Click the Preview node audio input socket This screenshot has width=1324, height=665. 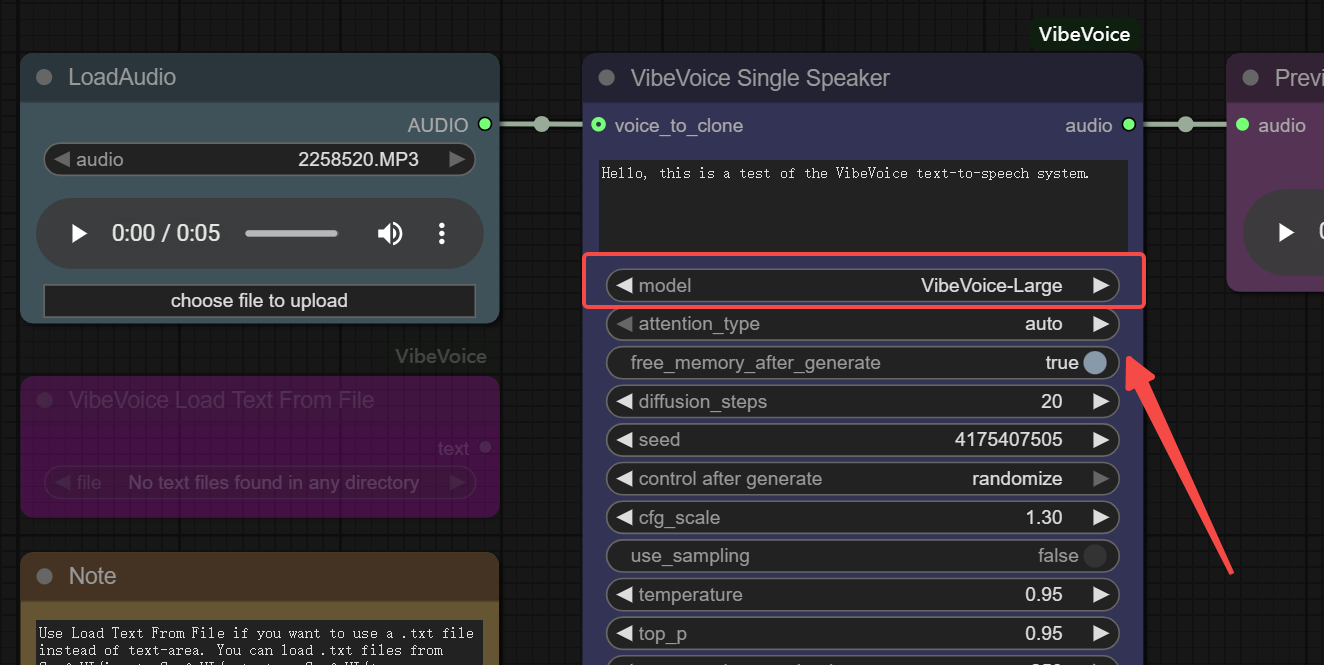click(1242, 125)
